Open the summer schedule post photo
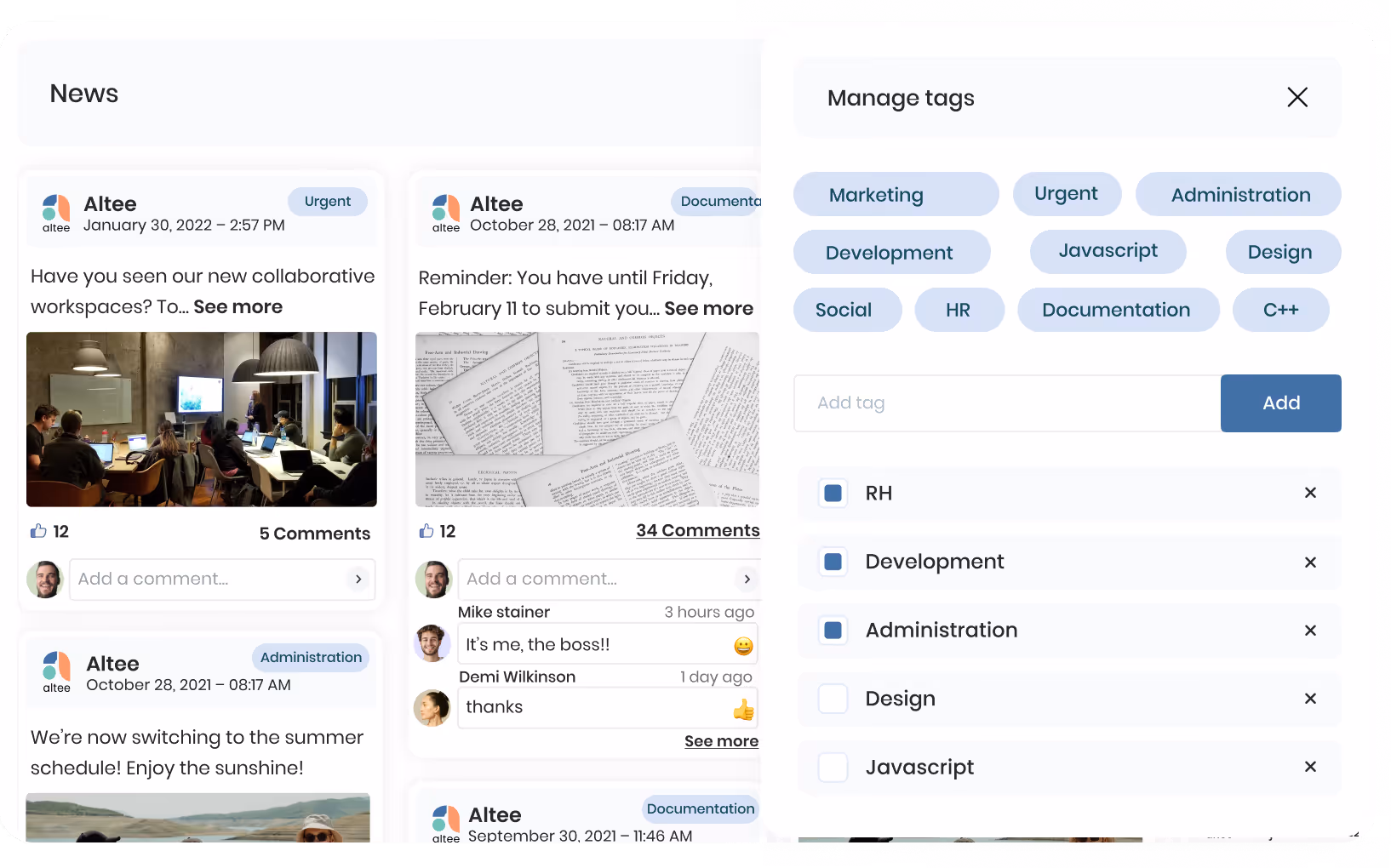 pyautogui.click(x=198, y=818)
